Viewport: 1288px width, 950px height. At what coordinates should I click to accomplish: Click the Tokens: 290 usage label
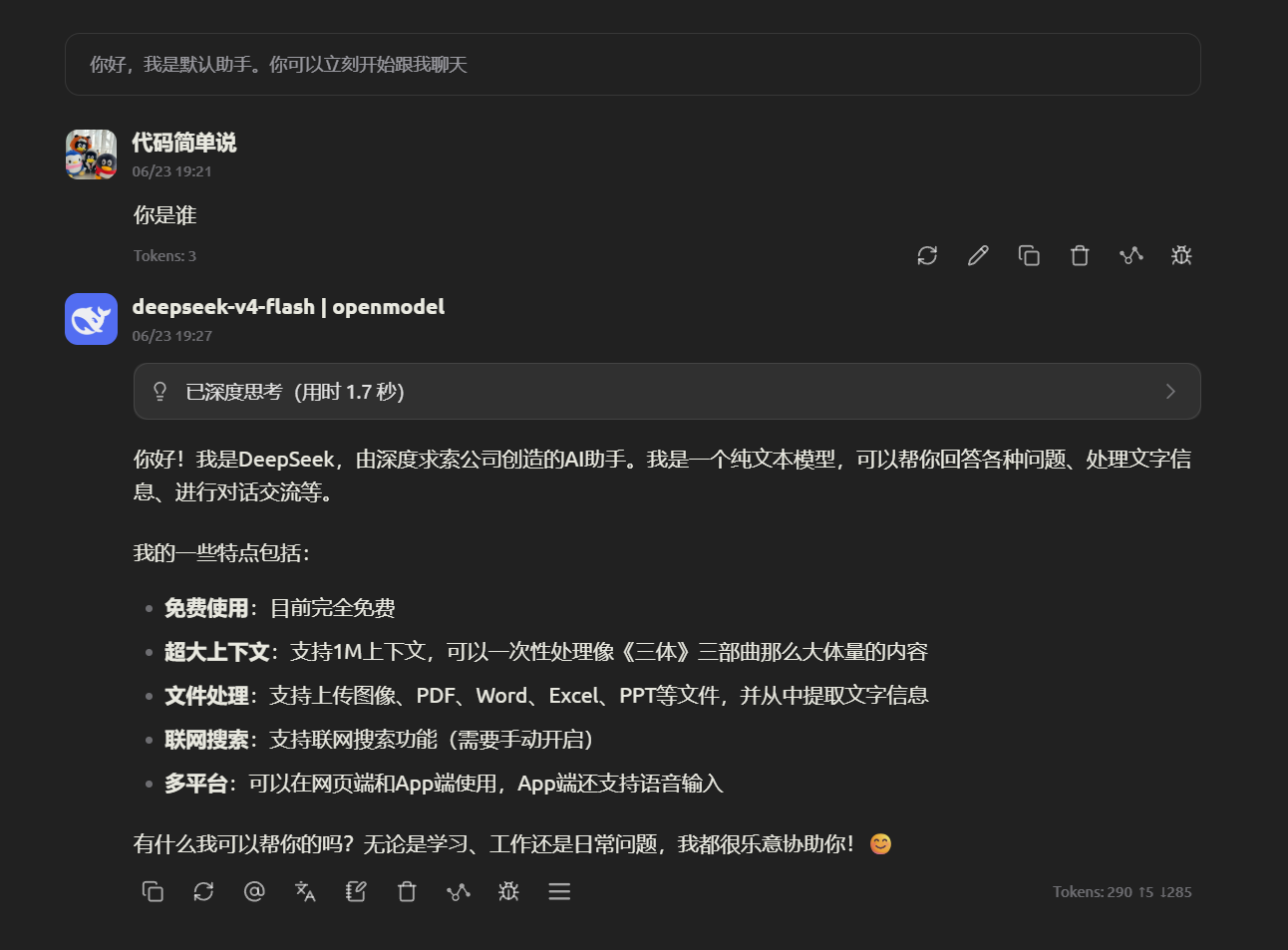(x=1123, y=892)
